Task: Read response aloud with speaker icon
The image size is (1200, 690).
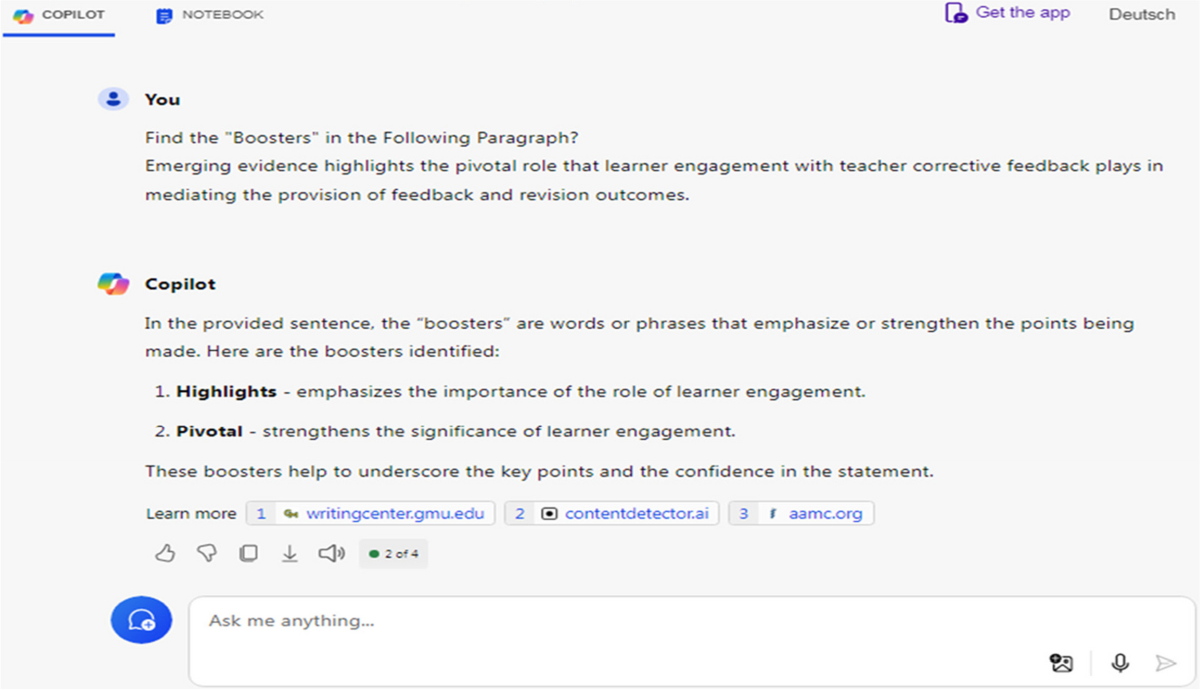Action: 331,553
